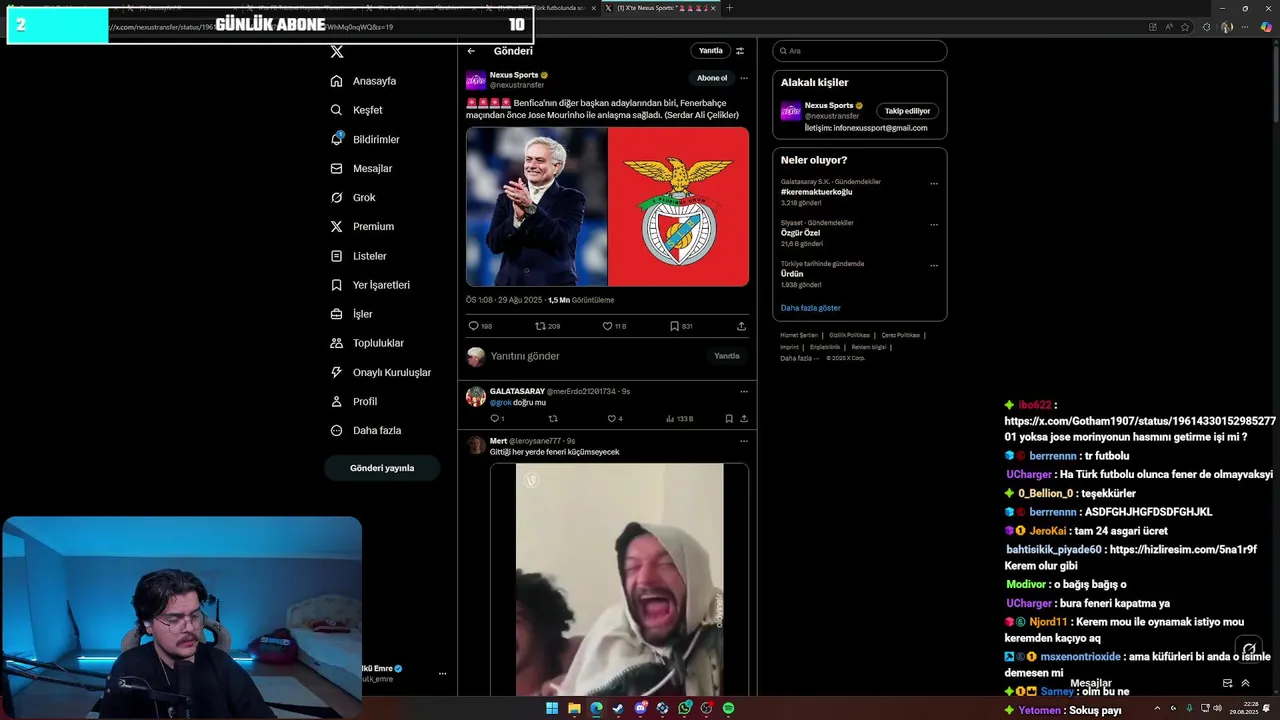Open browser settings three-dot menu
The width and height of the screenshot is (1280, 720).
pyautogui.click(x=1246, y=27)
